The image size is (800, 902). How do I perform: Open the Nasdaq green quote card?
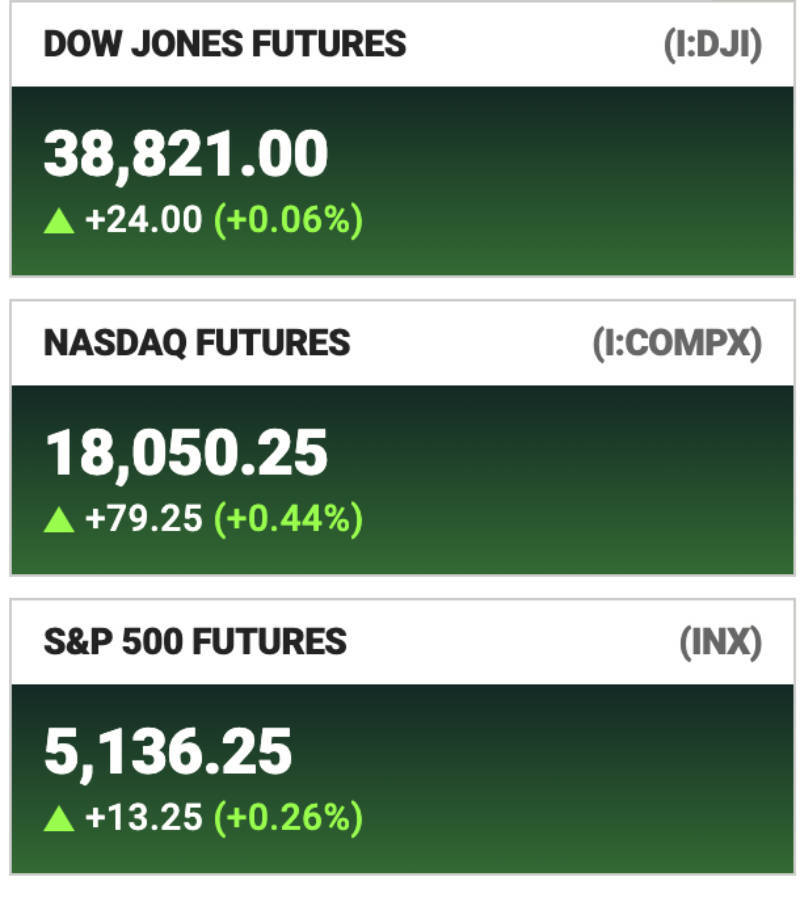coord(403,480)
